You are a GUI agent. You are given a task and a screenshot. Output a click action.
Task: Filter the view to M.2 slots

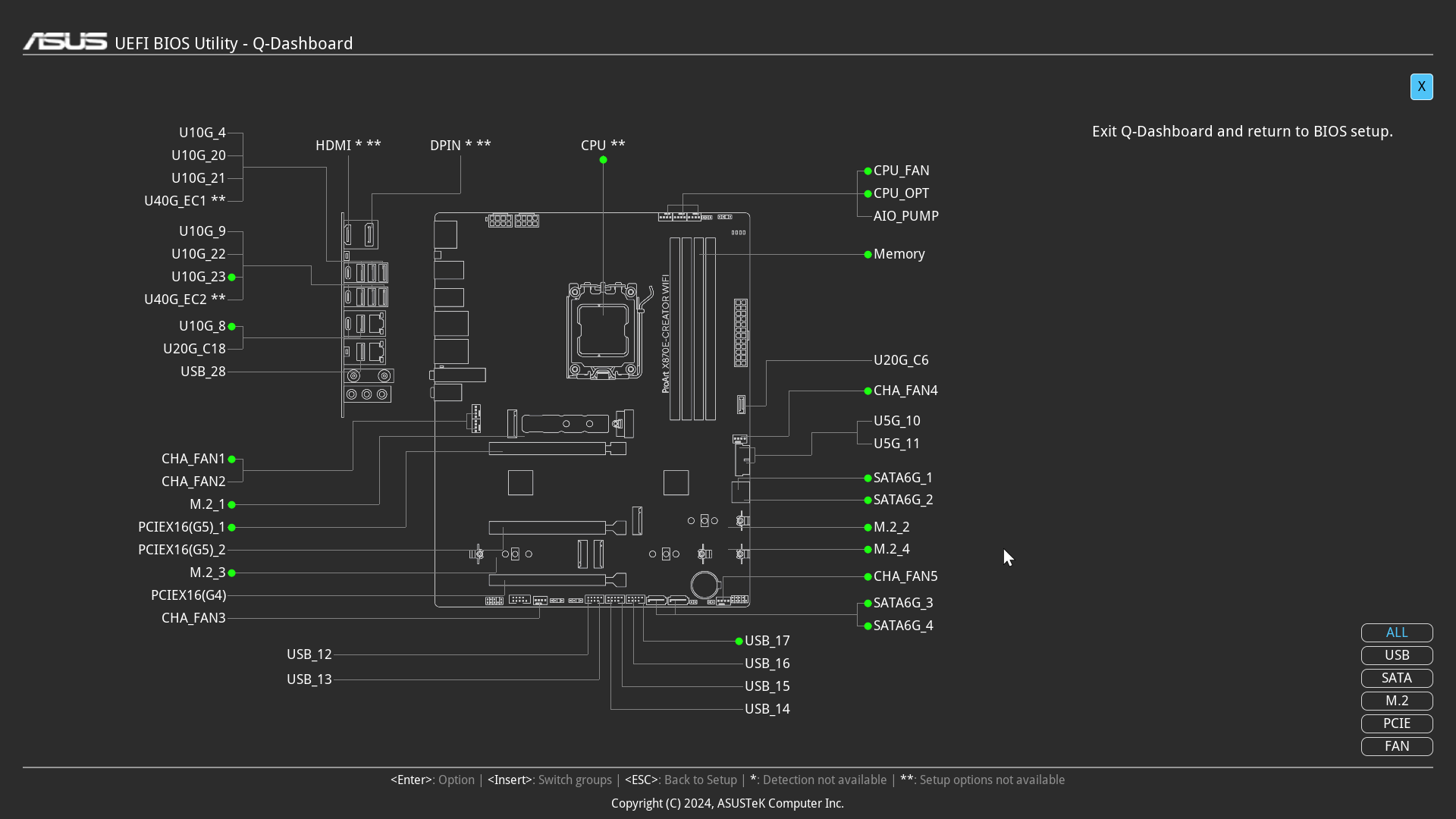point(1396,701)
